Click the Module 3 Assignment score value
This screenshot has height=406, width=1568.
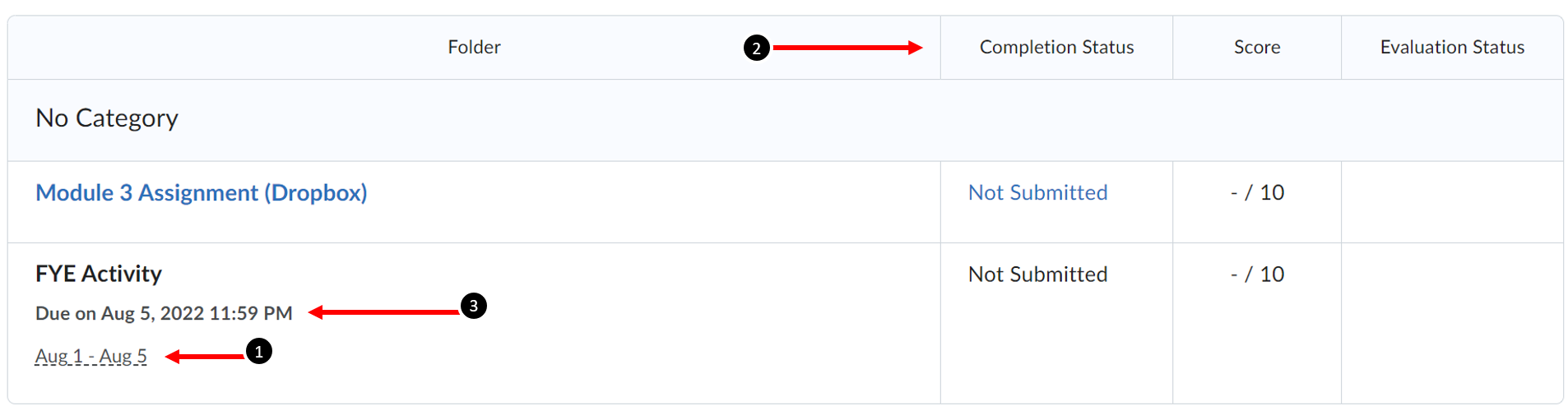1257,192
